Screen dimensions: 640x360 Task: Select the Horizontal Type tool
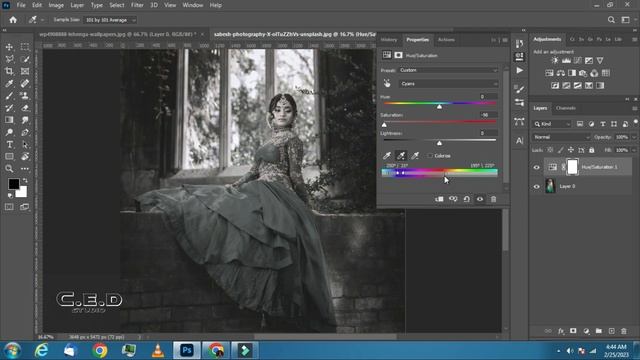click(x=9, y=144)
